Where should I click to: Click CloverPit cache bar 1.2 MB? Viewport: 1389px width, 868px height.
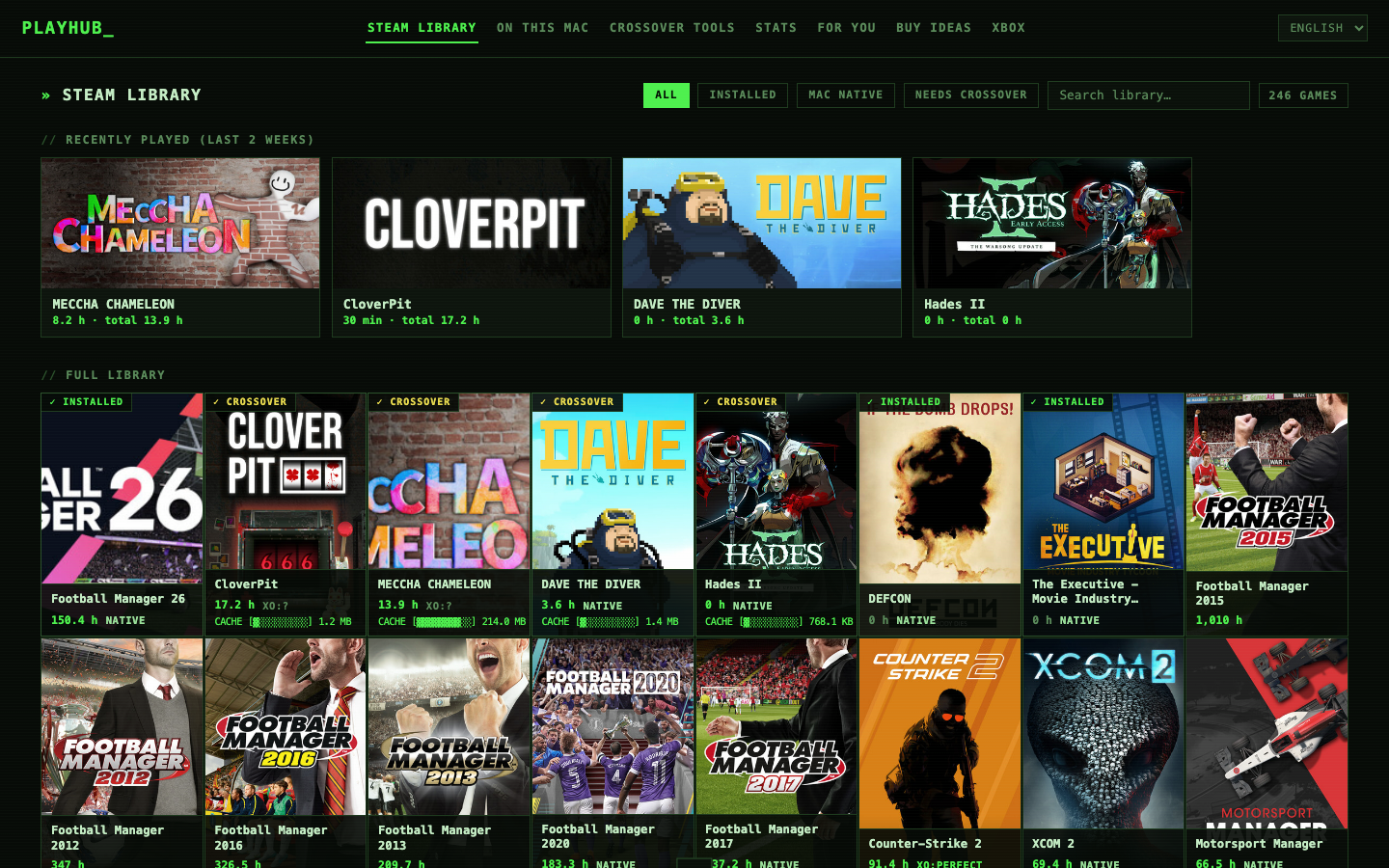click(x=283, y=622)
